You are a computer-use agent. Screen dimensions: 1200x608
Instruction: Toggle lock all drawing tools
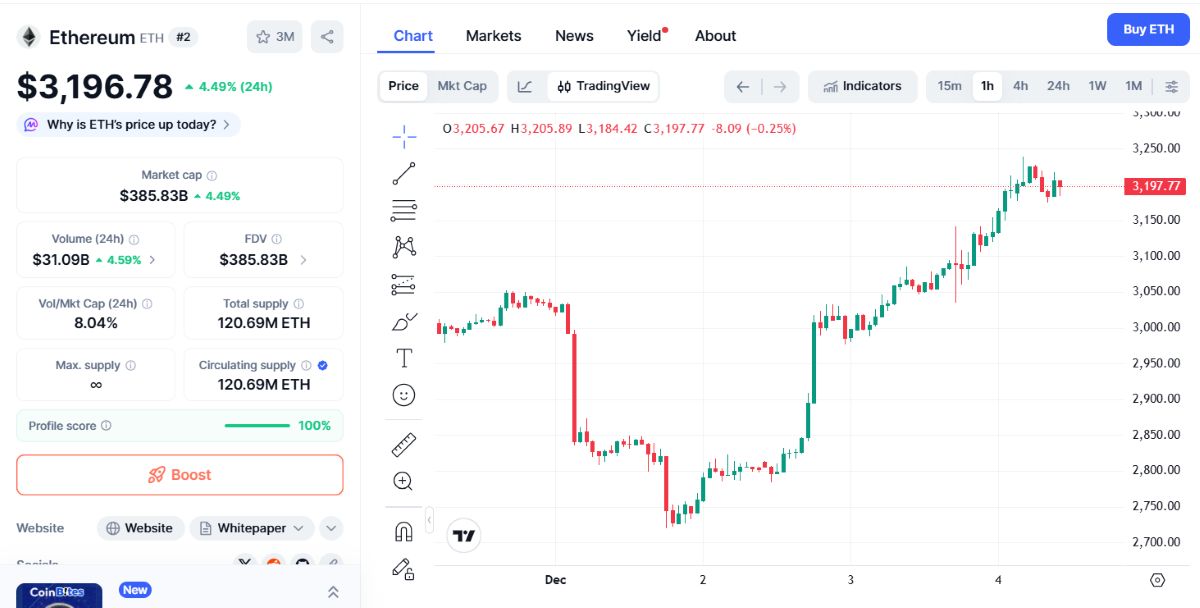point(404,569)
